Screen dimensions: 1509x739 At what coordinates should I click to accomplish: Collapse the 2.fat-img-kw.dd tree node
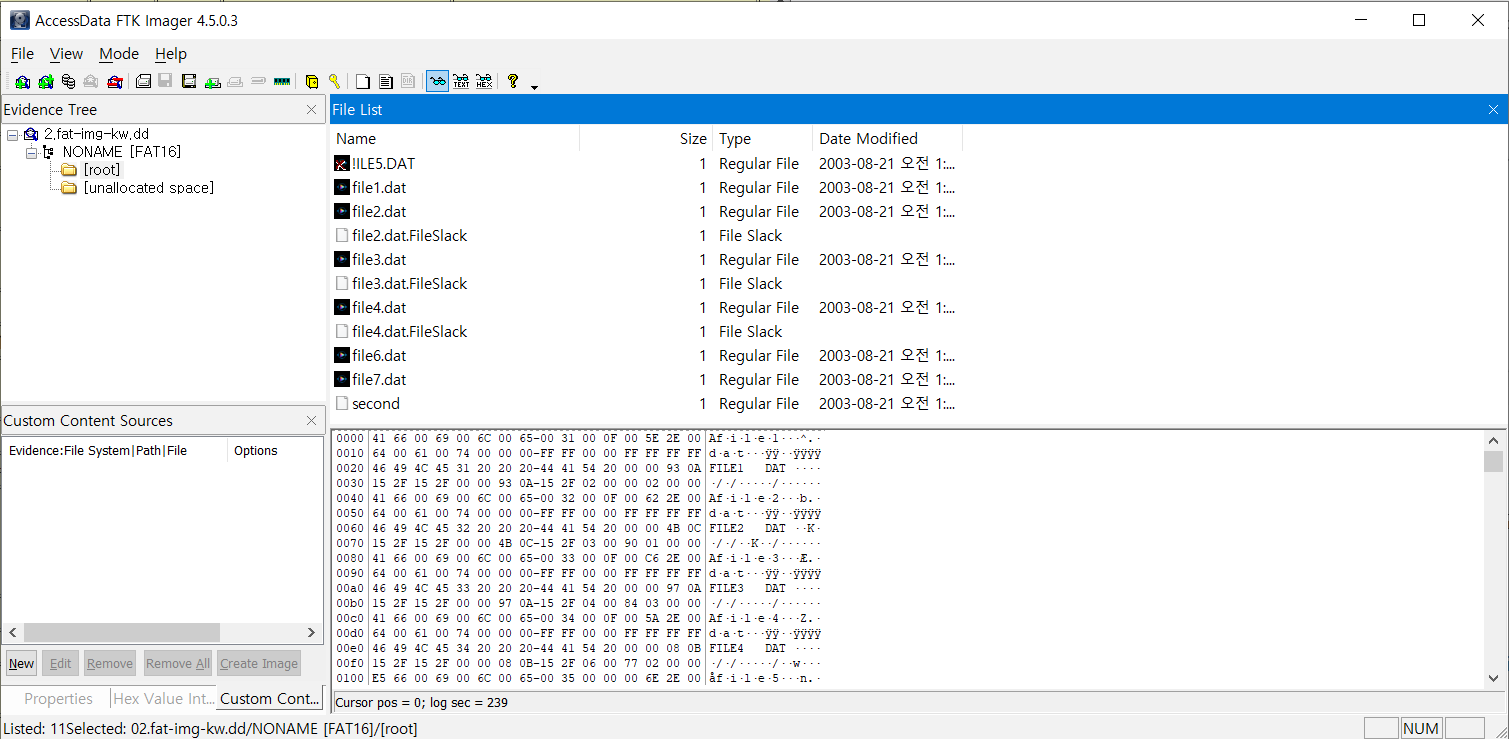coord(12,134)
